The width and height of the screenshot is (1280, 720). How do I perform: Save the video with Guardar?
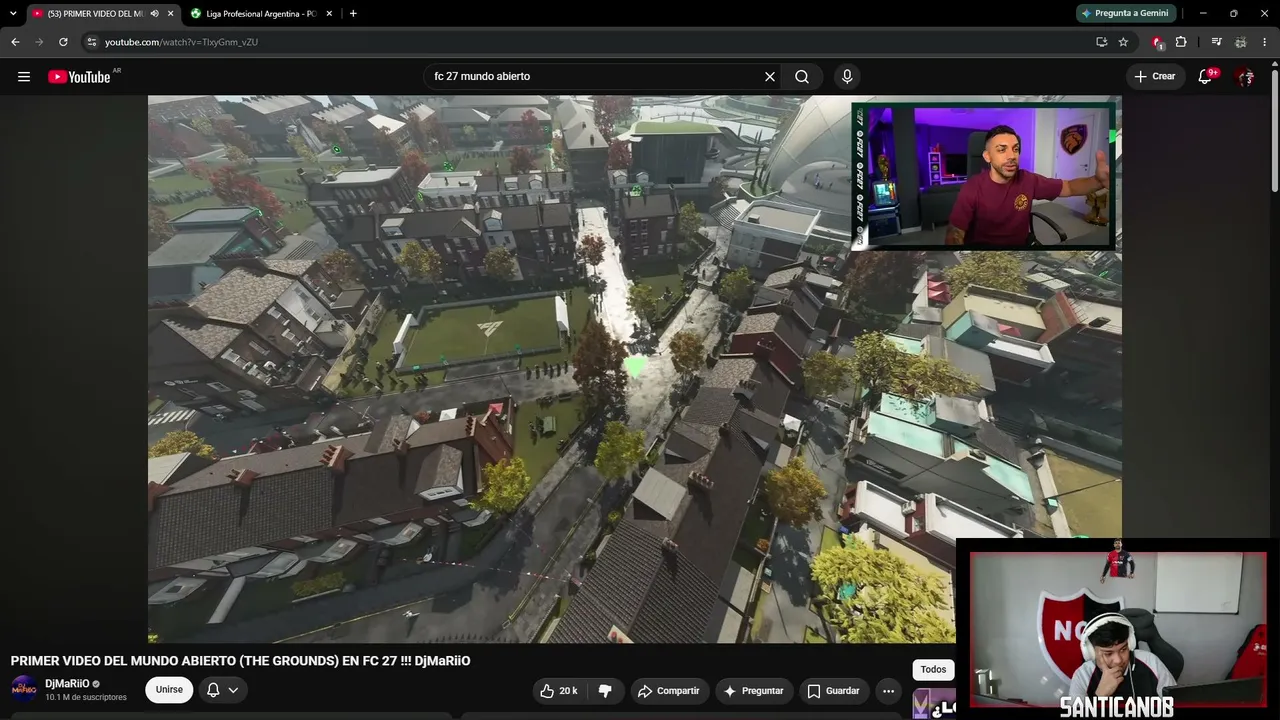coord(833,691)
